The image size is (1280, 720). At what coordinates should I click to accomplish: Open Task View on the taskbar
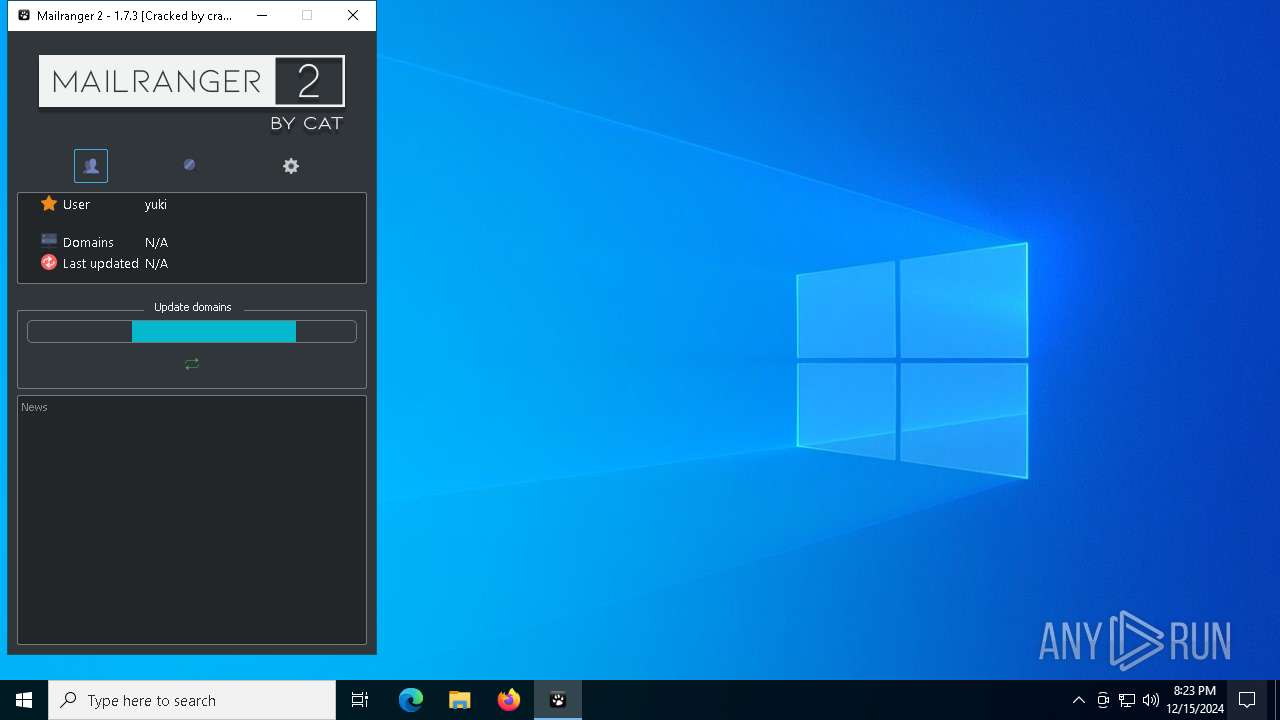pos(360,700)
